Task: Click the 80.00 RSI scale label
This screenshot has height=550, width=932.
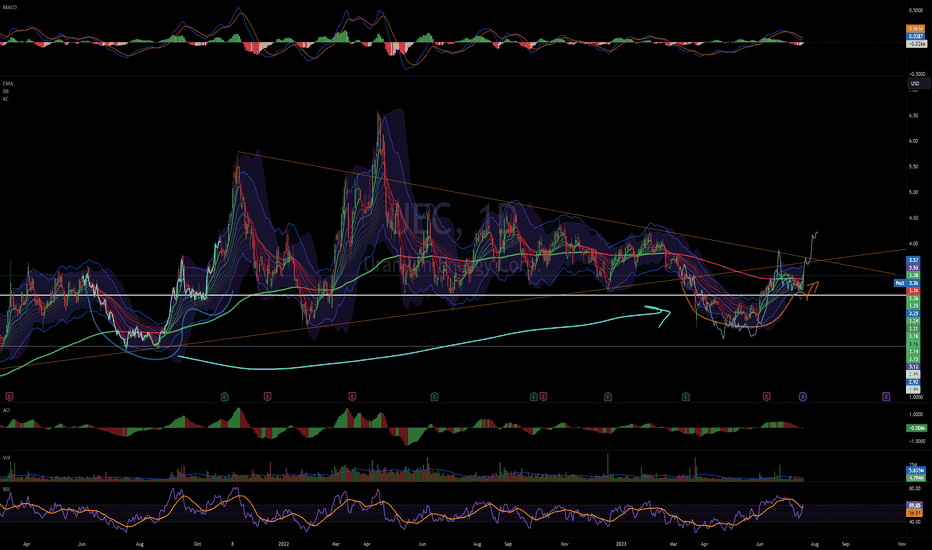Action: pos(915,489)
